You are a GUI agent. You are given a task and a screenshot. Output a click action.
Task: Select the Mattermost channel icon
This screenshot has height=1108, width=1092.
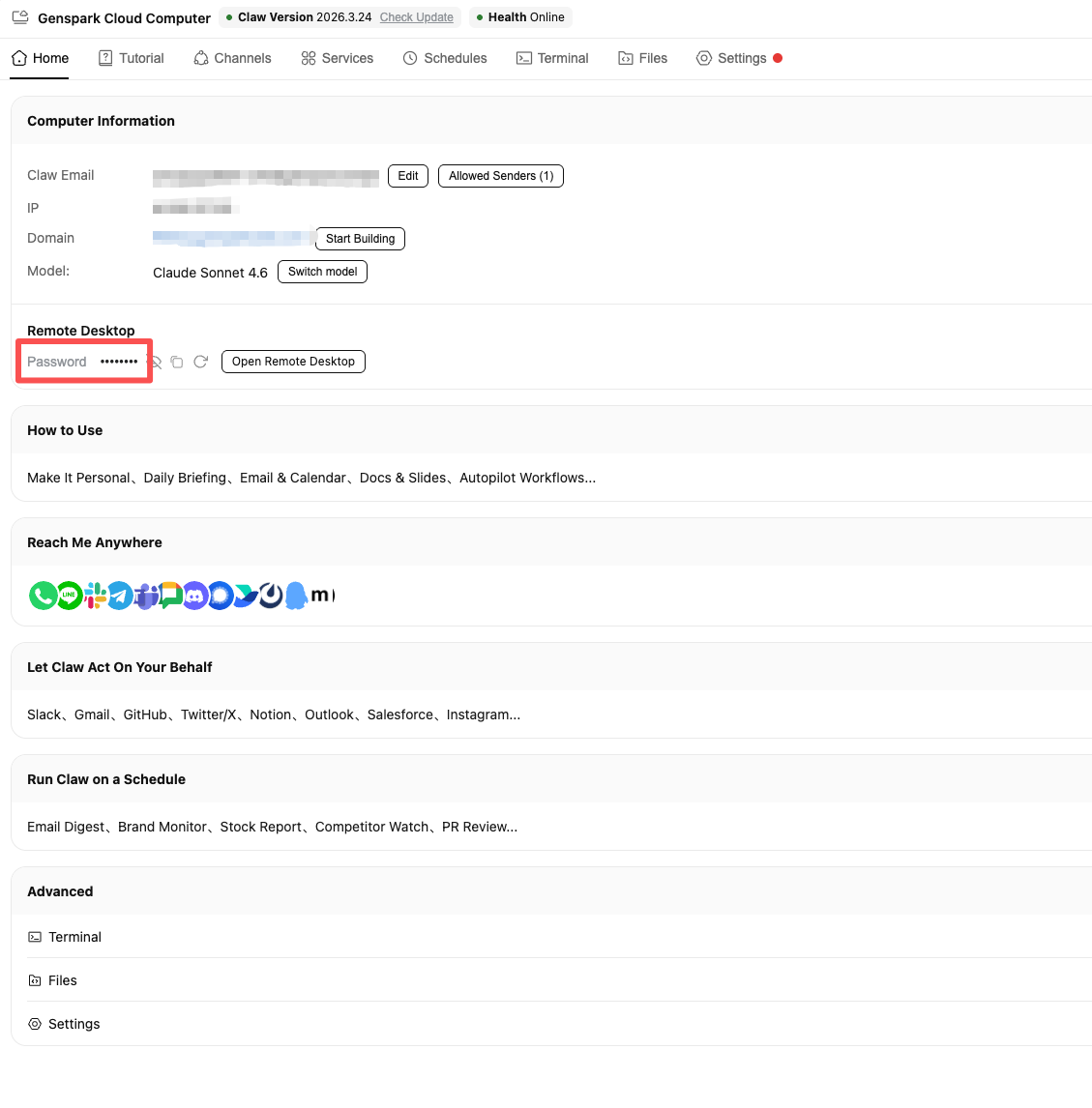pyautogui.click(x=271, y=596)
